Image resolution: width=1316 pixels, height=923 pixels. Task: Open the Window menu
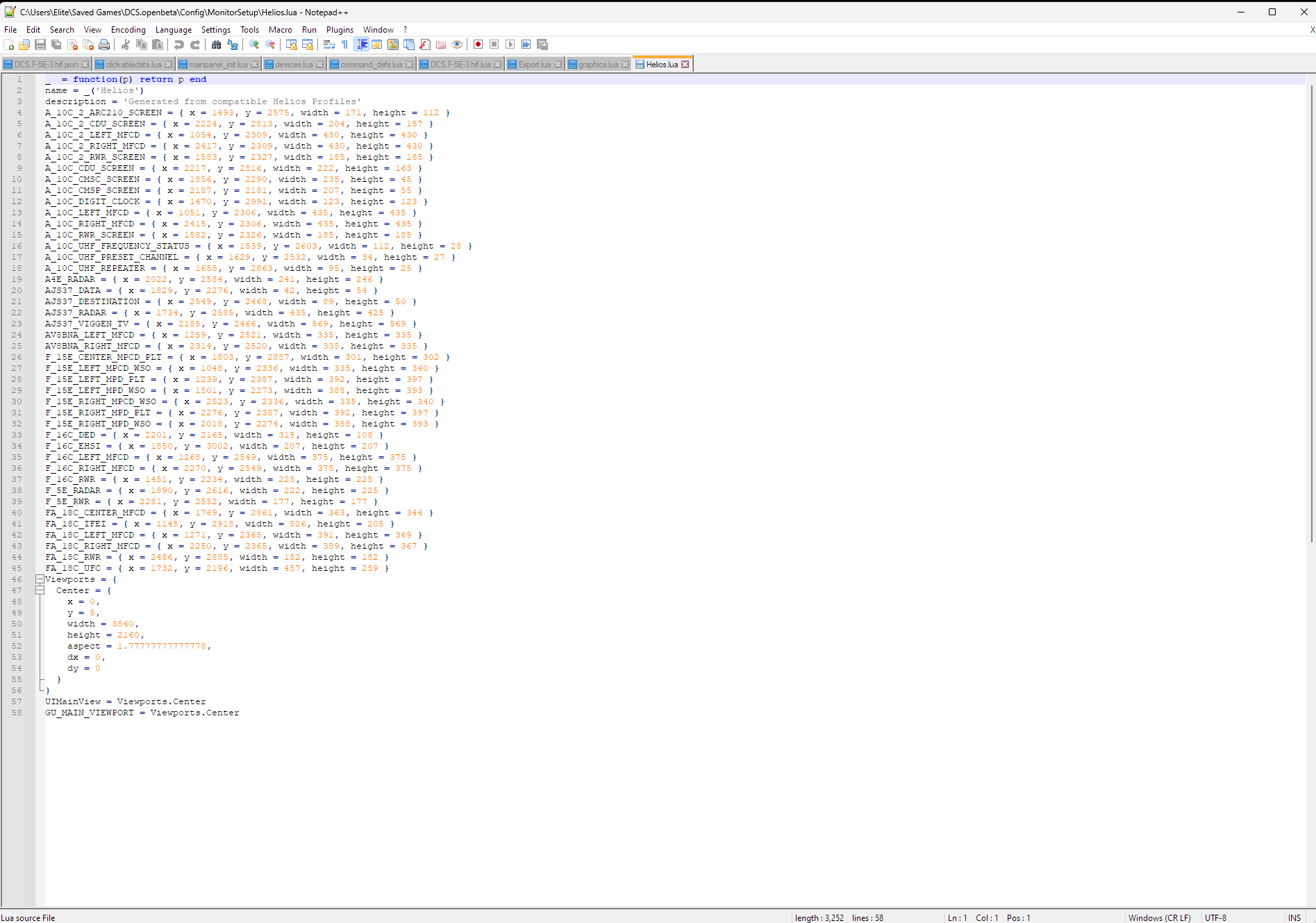click(x=378, y=30)
